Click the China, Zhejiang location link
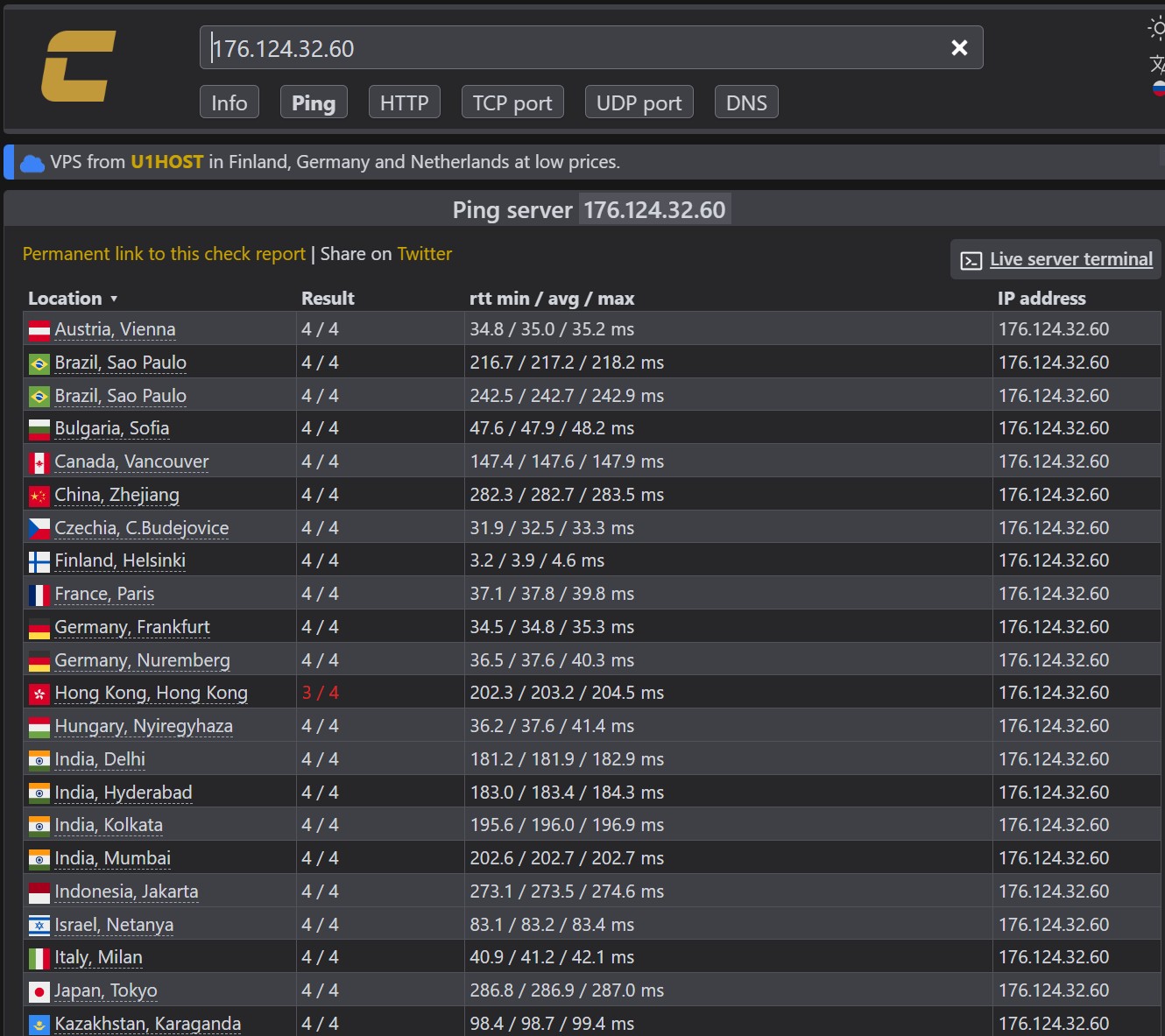 point(116,495)
